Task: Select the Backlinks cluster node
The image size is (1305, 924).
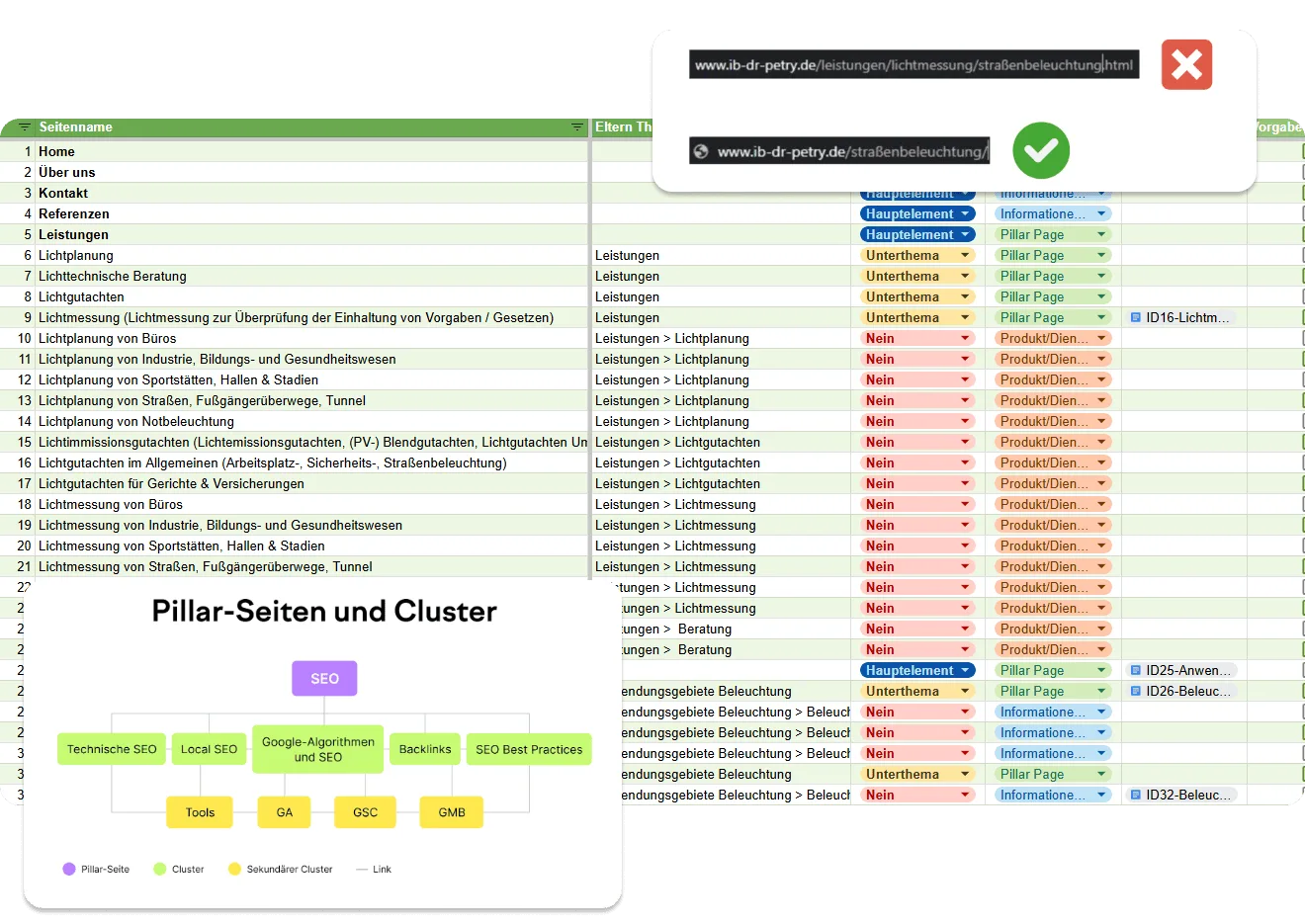Action: tap(425, 749)
